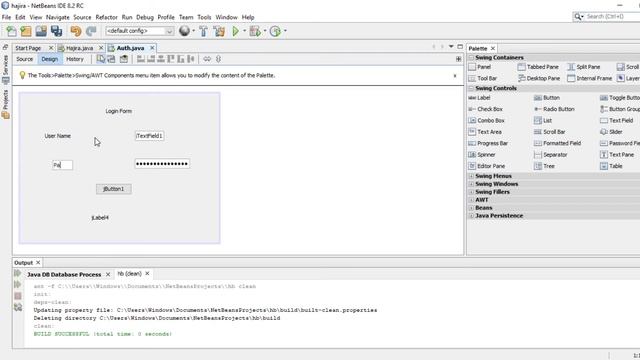Switch editor to Design view
Viewport: 640px width, 360px height.
coord(50,59)
